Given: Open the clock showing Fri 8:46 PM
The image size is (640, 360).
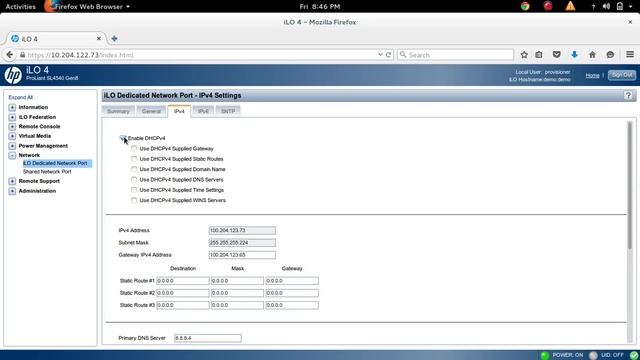Looking at the screenshot, I should click(320, 7).
